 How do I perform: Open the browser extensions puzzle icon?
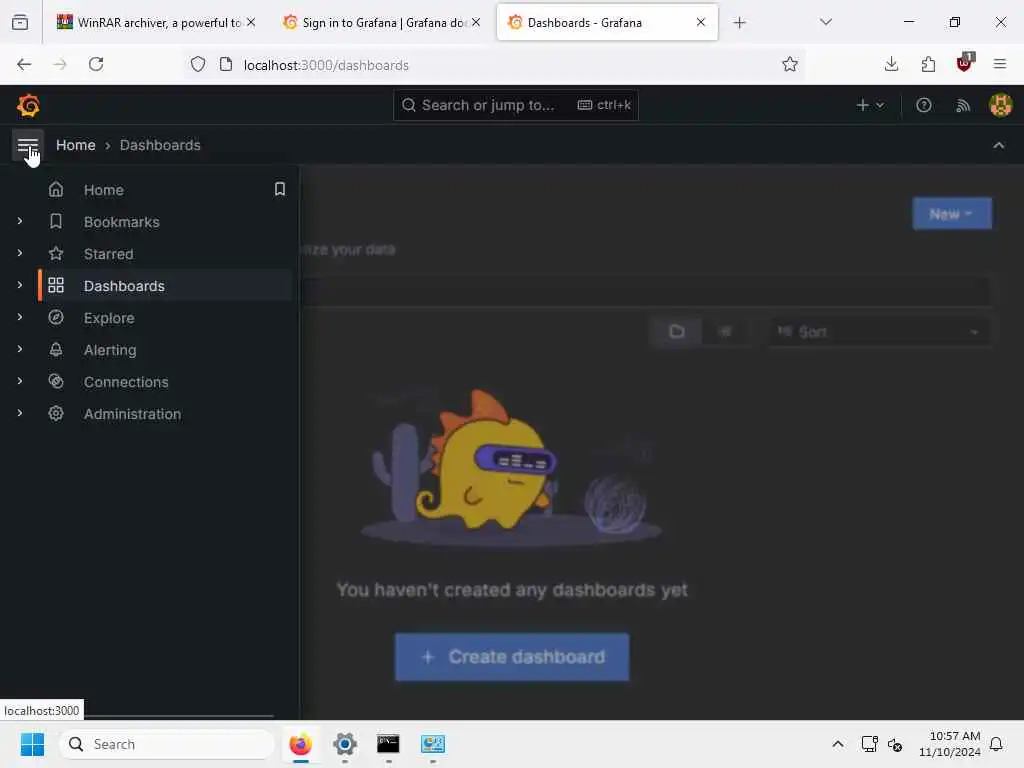(928, 64)
